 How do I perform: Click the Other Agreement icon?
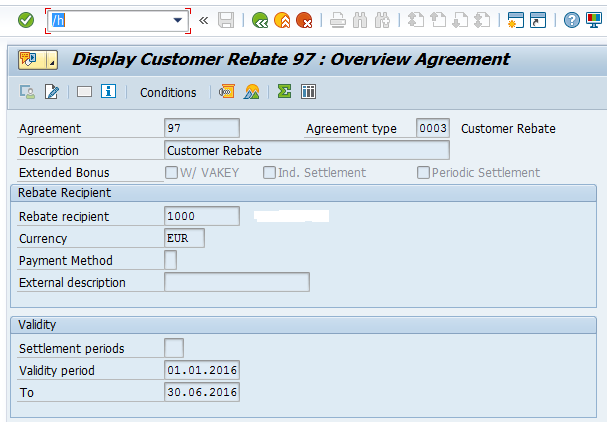[27, 92]
